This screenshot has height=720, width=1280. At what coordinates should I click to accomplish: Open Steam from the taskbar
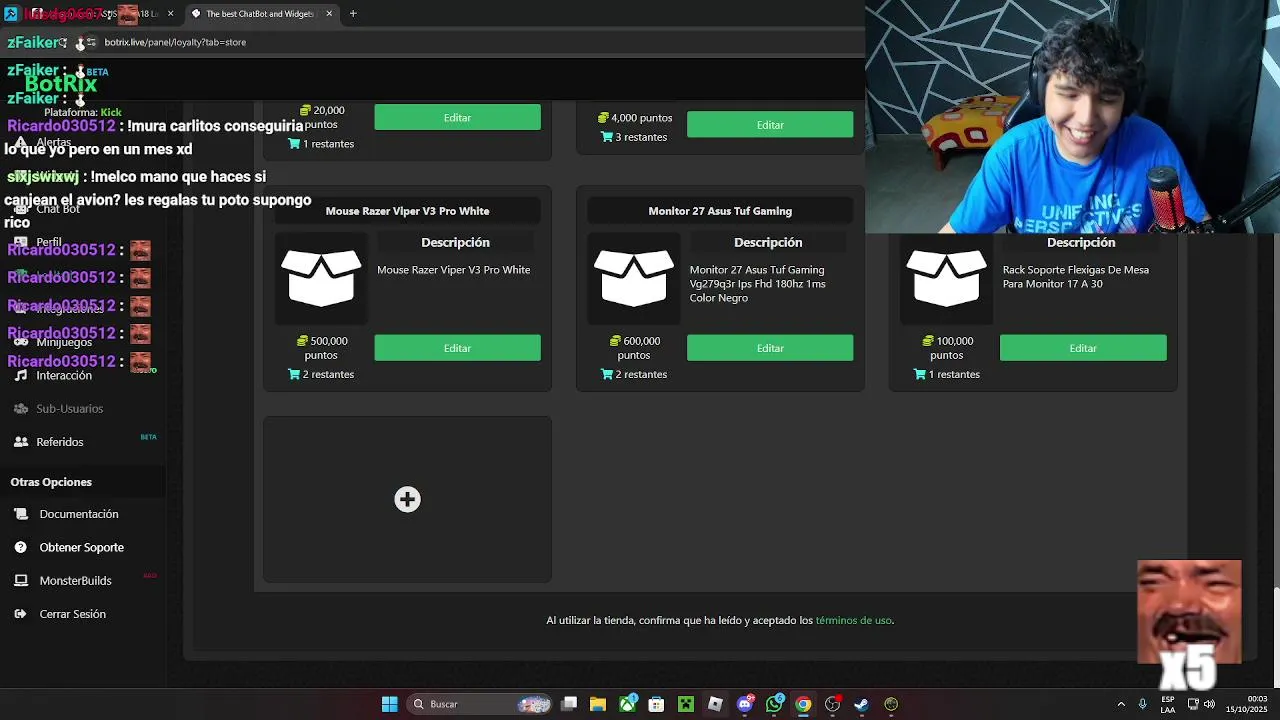pos(861,704)
